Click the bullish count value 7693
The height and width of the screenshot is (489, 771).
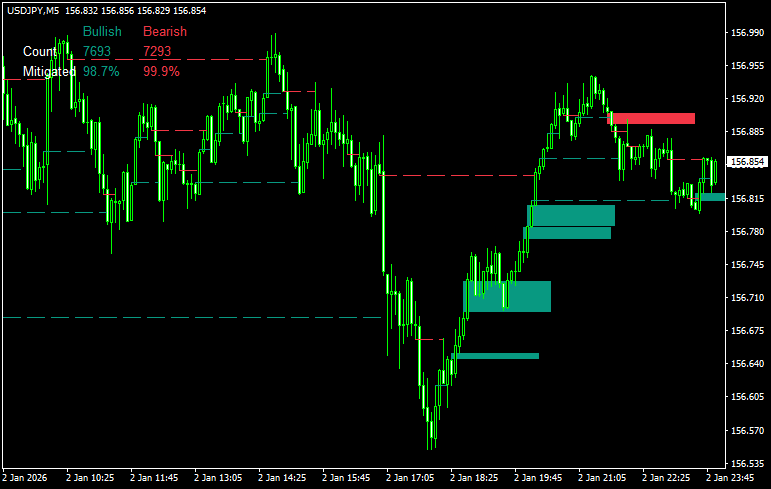pos(97,51)
